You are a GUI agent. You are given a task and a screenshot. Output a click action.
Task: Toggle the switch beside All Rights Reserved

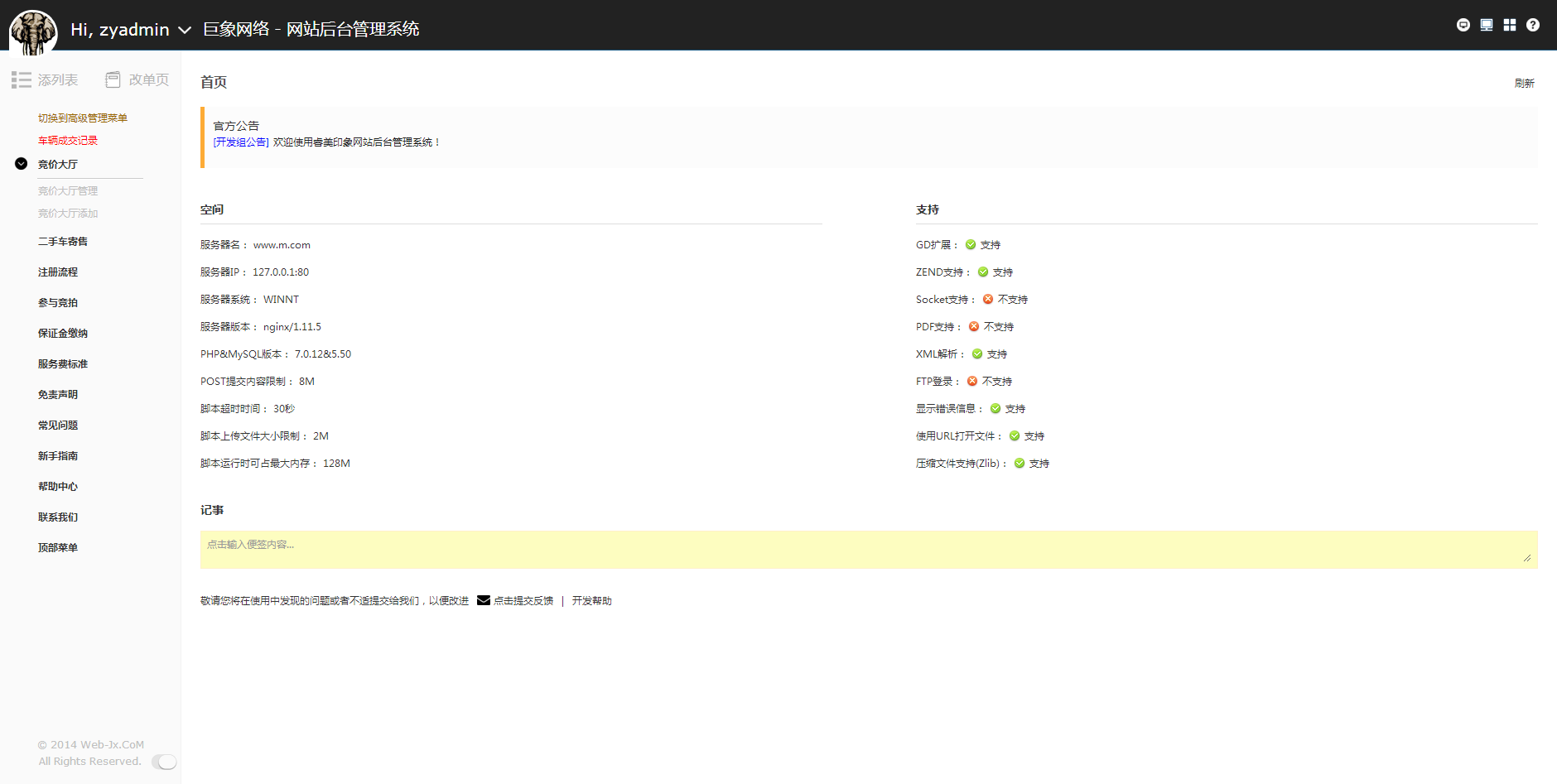164,762
